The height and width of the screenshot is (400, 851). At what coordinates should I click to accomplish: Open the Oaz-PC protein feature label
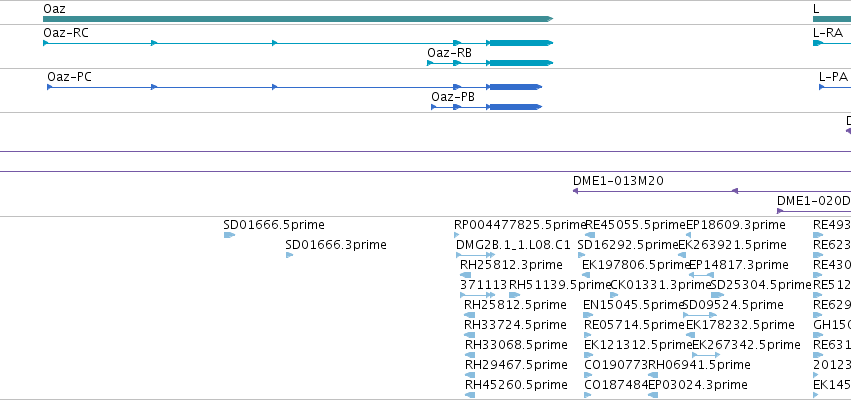click(x=69, y=77)
